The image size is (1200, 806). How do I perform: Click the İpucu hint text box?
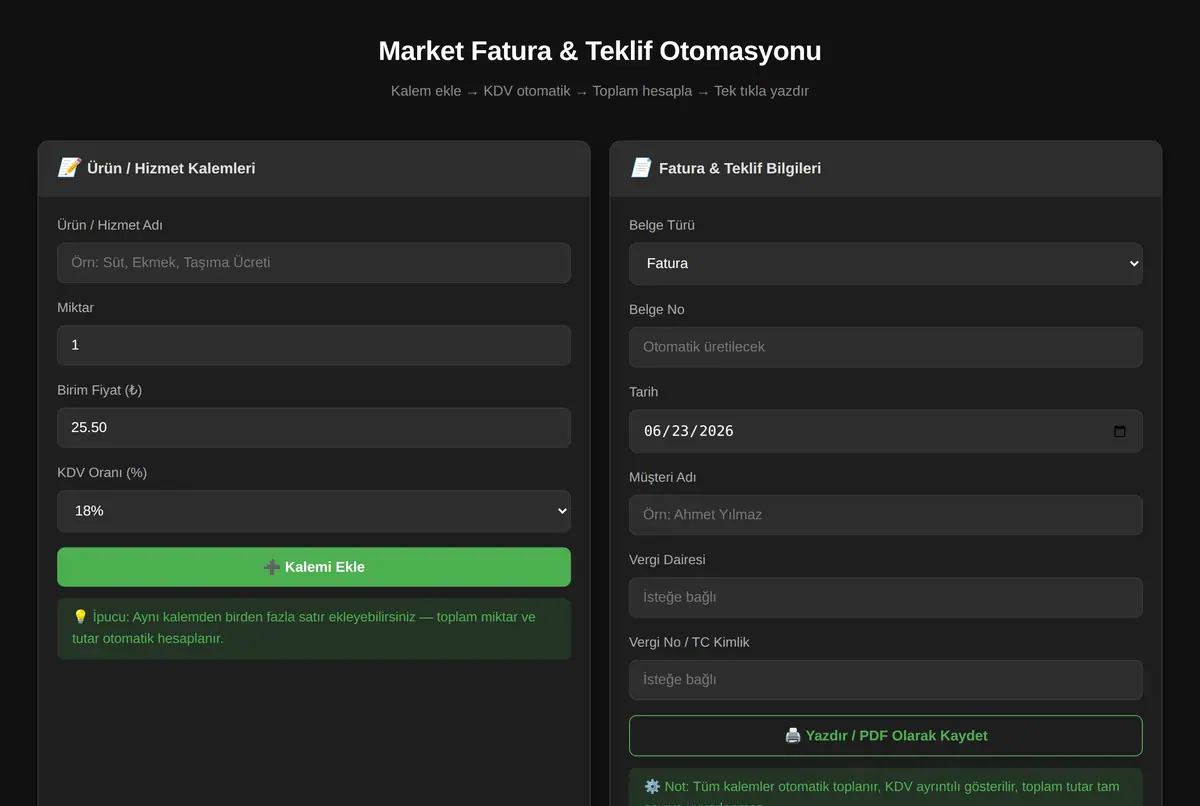(x=314, y=628)
